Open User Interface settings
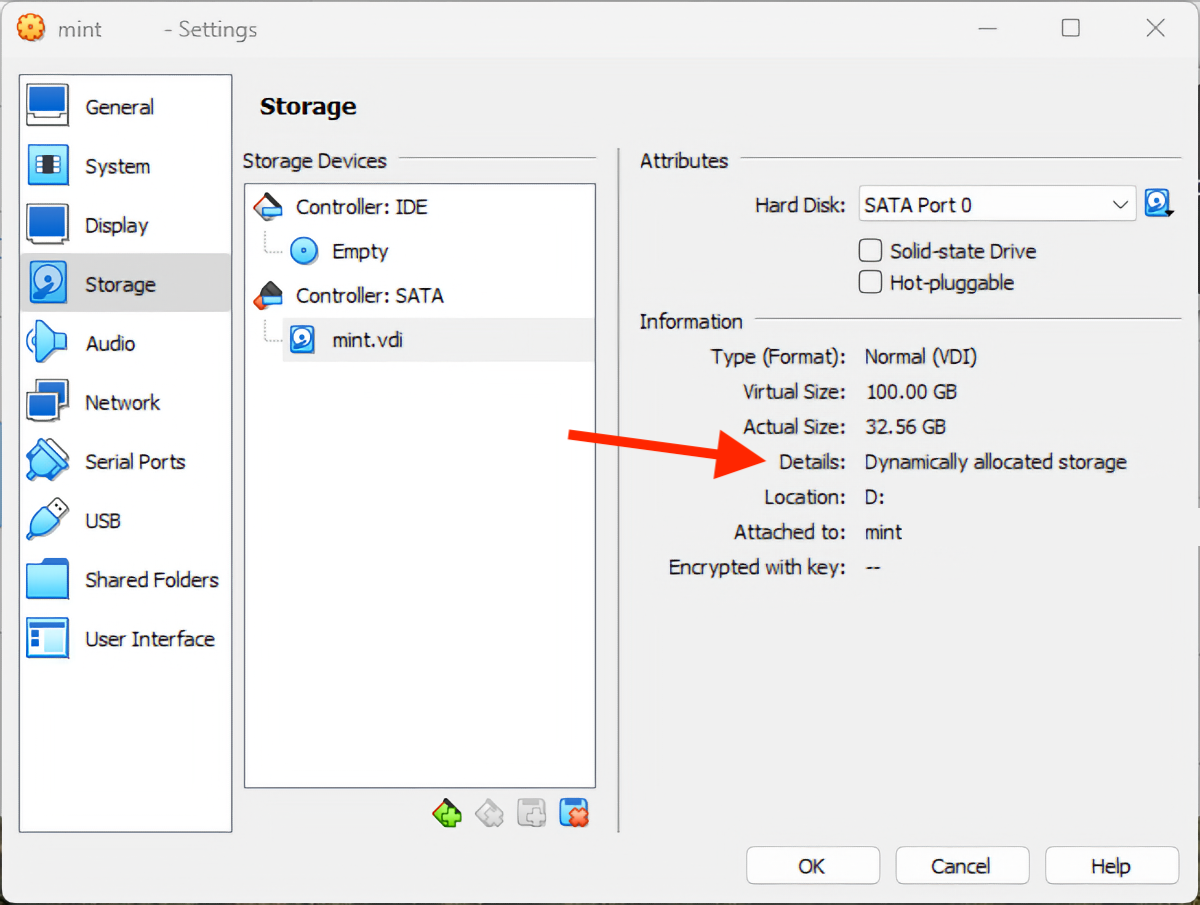The width and height of the screenshot is (1200, 905). (126, 638)
